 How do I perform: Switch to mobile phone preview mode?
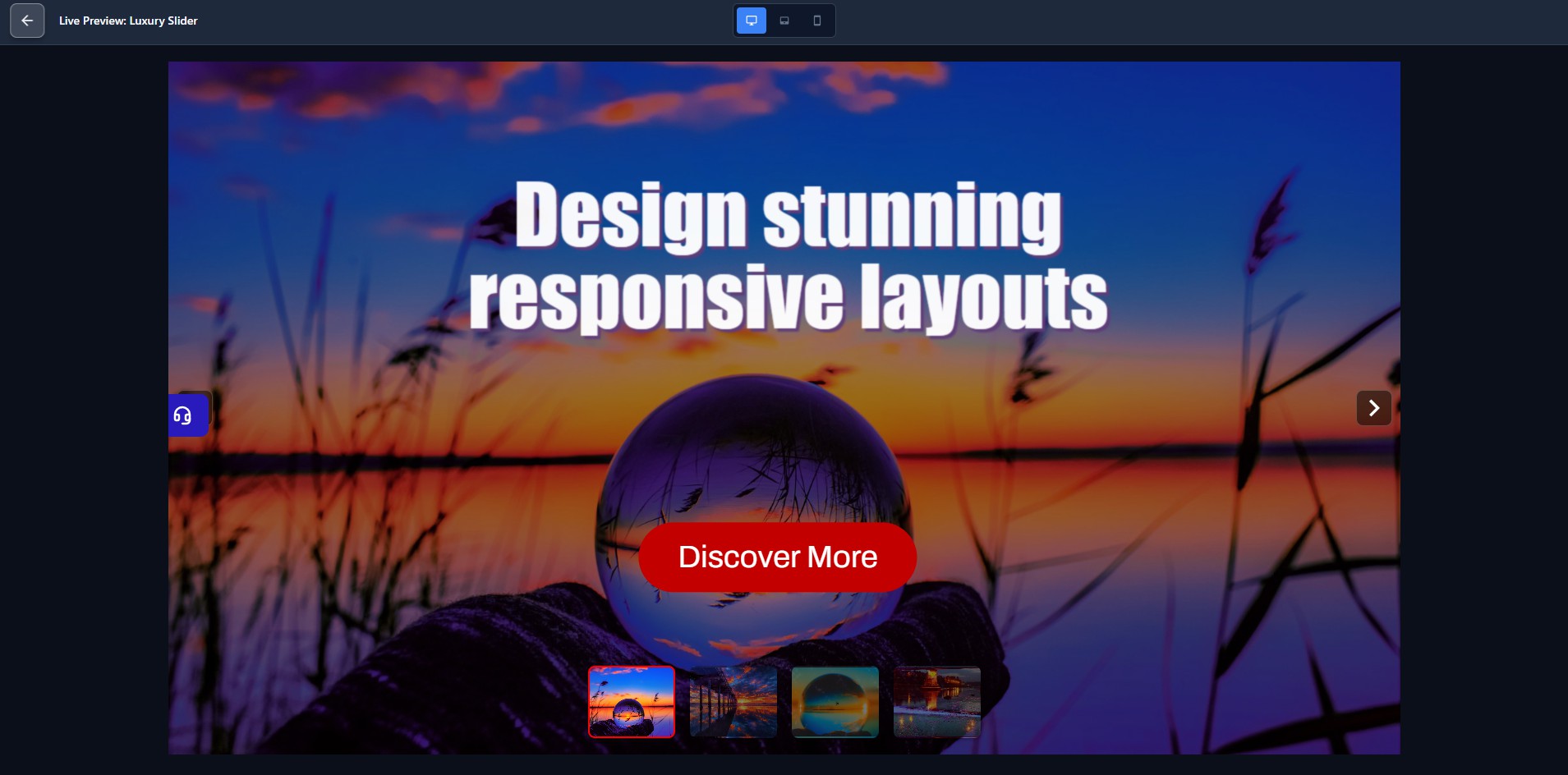pos(817,21)
